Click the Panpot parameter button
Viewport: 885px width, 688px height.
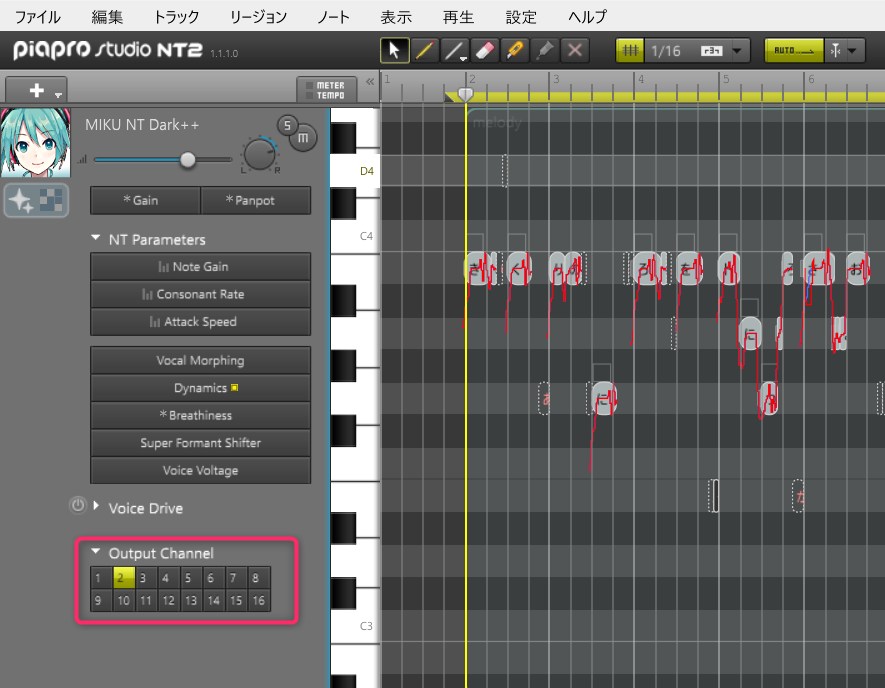click(x=255, y=200)
